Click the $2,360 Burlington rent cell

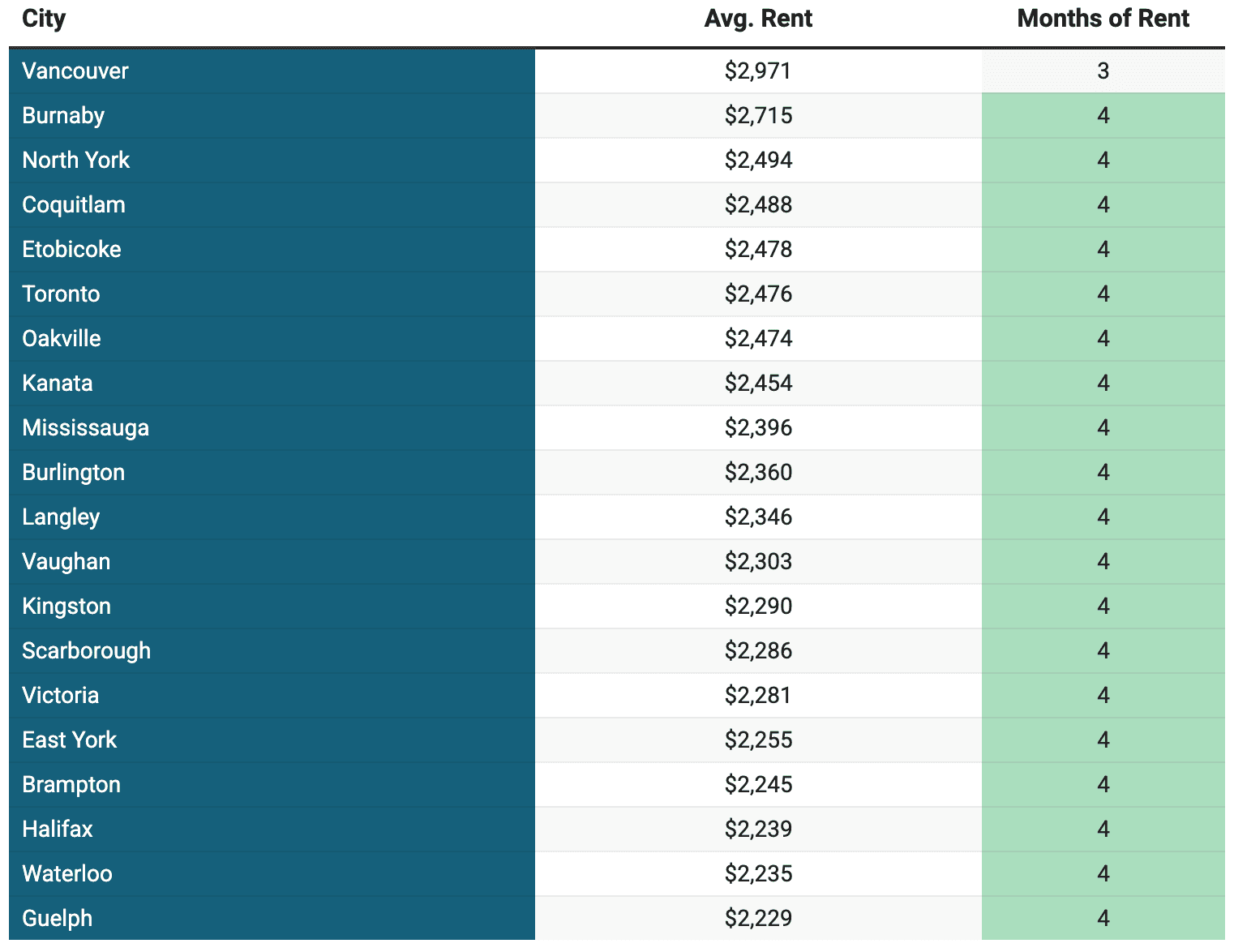tap(758, 473)
